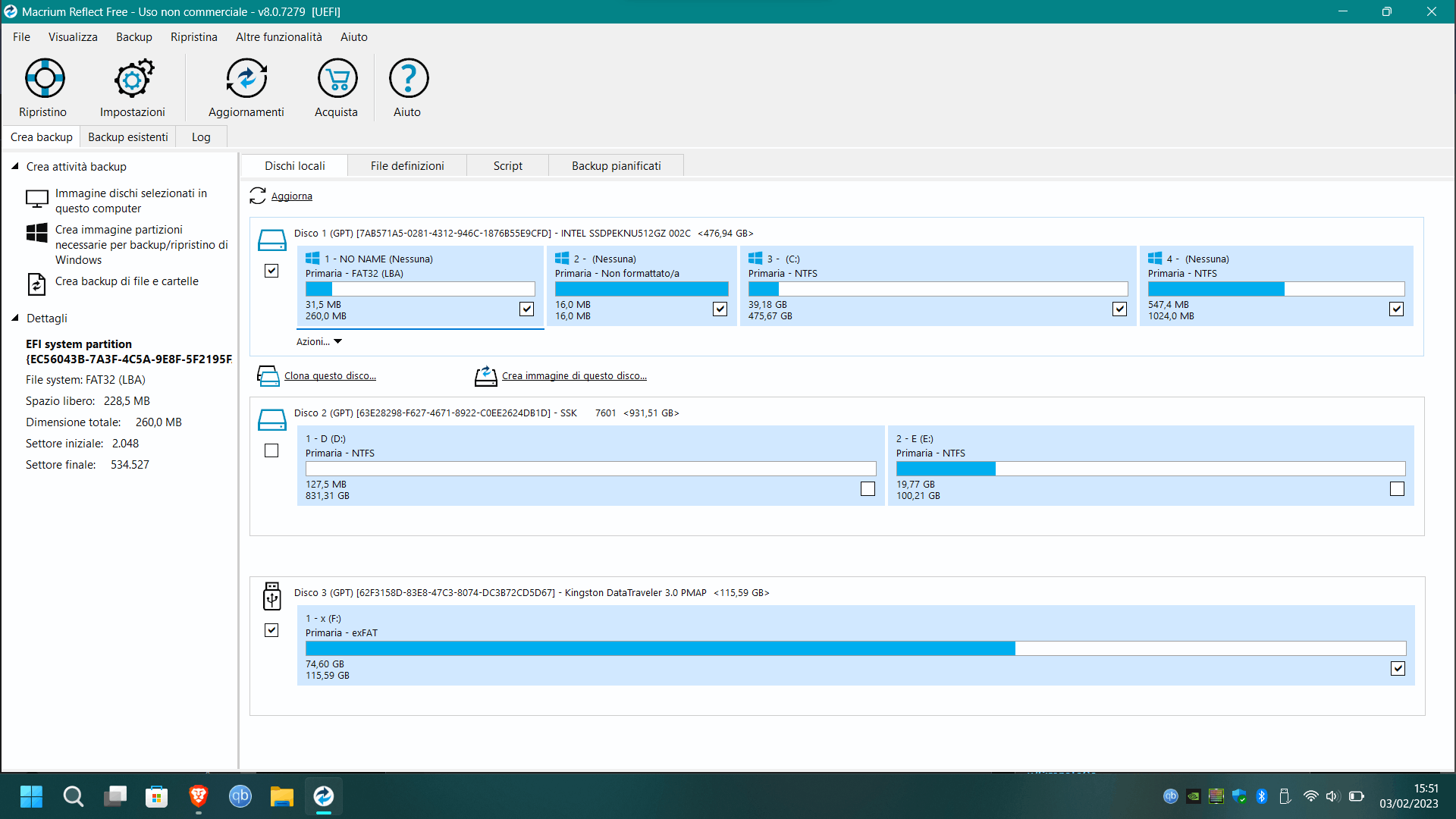The width and height of the screenshot is (1456, 819).
Task: Open File Explorer from taskbar
Action: coord(282,796)
